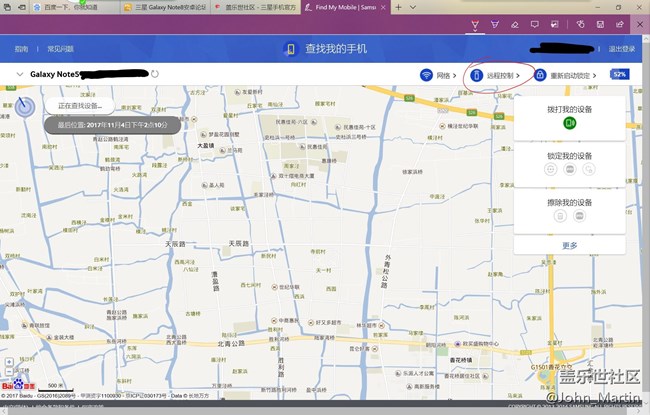Click the green ring my device icon
650x415 pixels.
click(x=570, y=123)
